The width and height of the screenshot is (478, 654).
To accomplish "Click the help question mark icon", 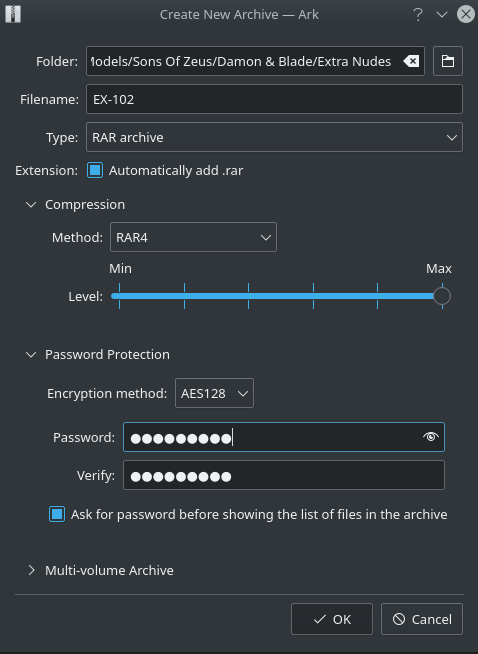I will 418,15.
